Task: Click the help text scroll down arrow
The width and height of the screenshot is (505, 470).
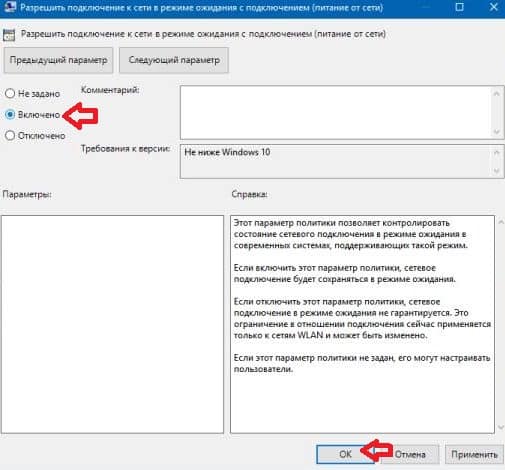Action: pyautogui.click(x=501, y=427)
